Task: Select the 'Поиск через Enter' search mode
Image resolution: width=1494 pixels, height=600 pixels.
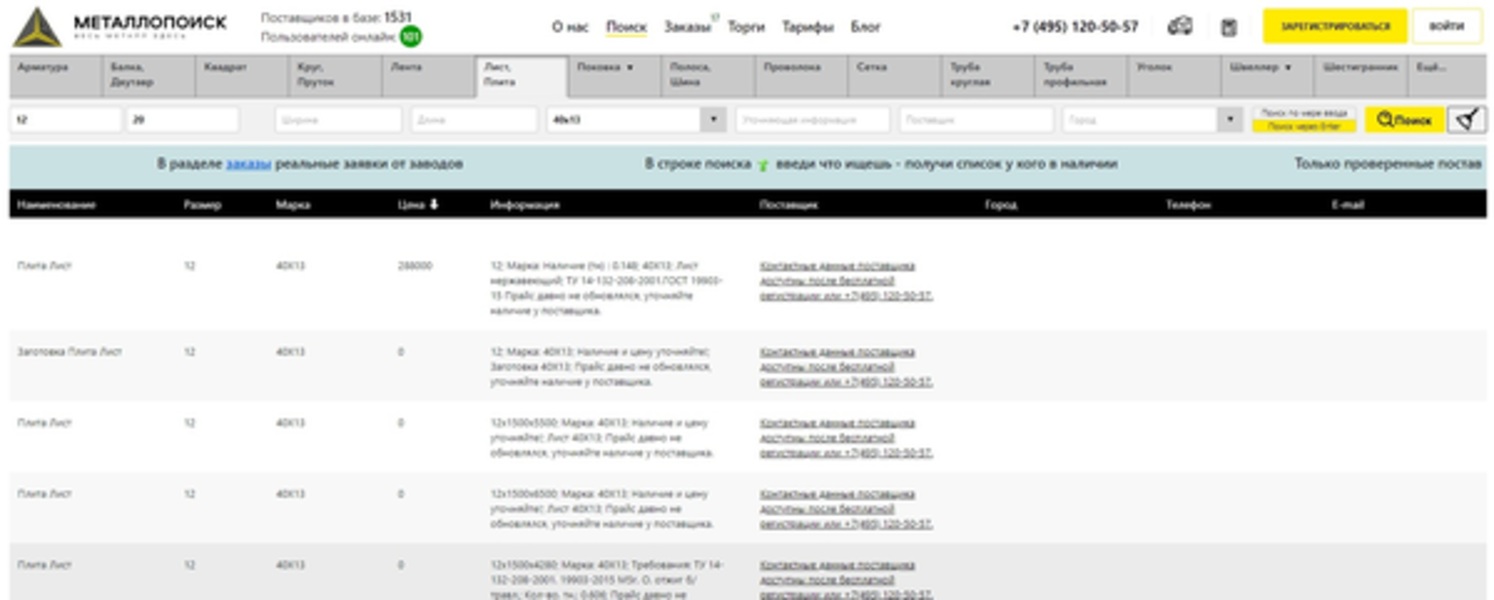Action: tap(1304, 127)
